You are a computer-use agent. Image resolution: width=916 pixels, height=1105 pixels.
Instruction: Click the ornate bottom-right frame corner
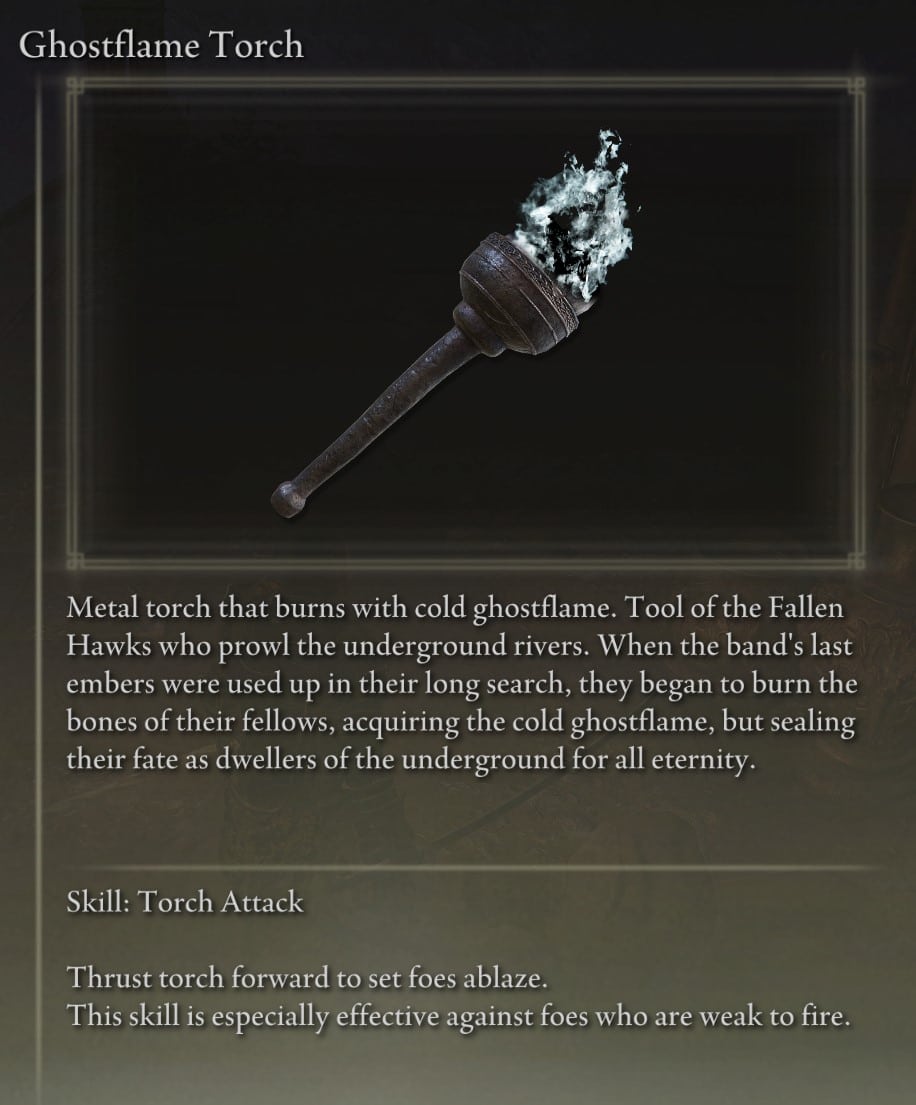[x=855, y=560]
